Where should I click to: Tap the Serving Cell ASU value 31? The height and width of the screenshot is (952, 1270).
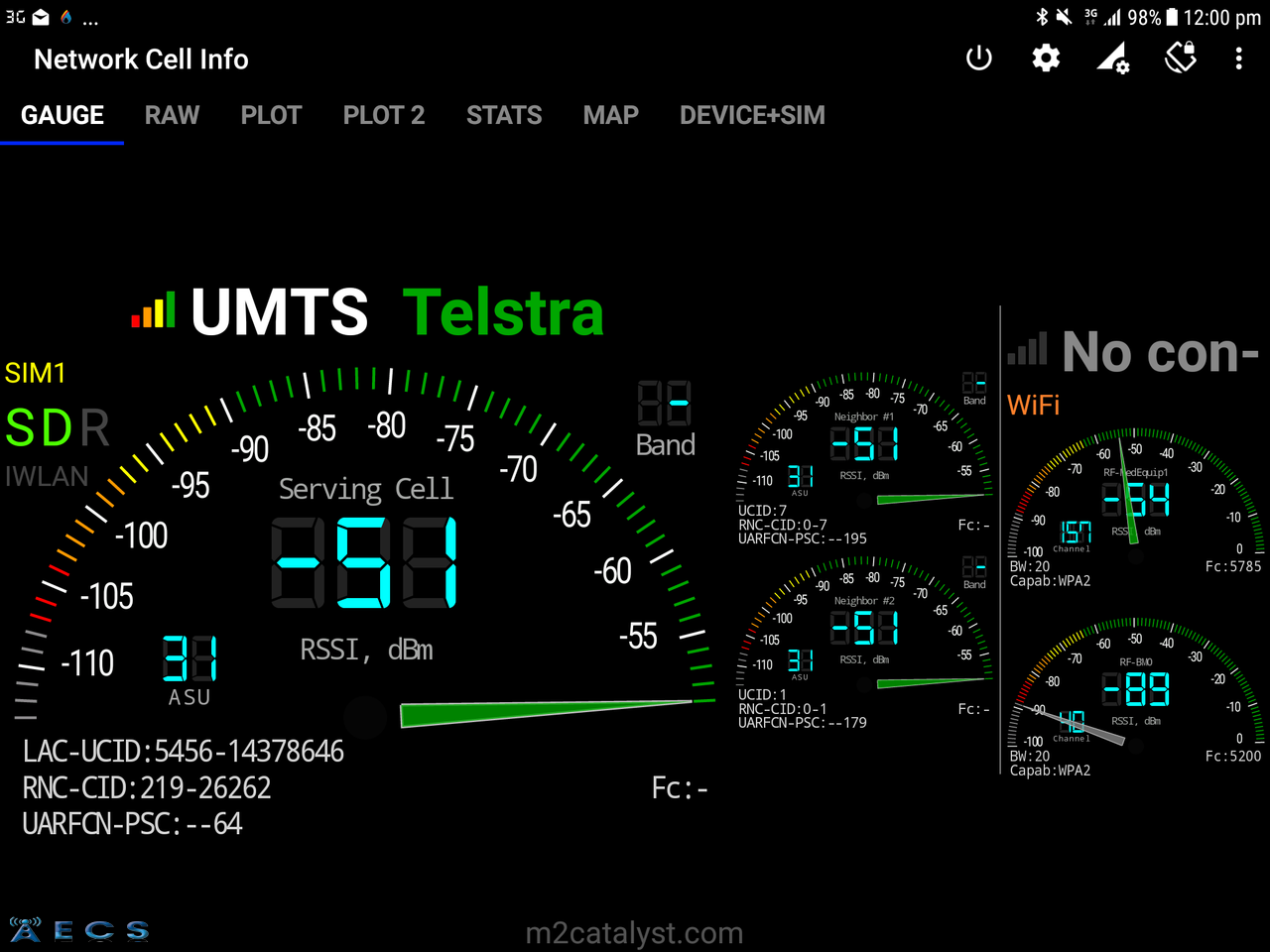point(190,659)
